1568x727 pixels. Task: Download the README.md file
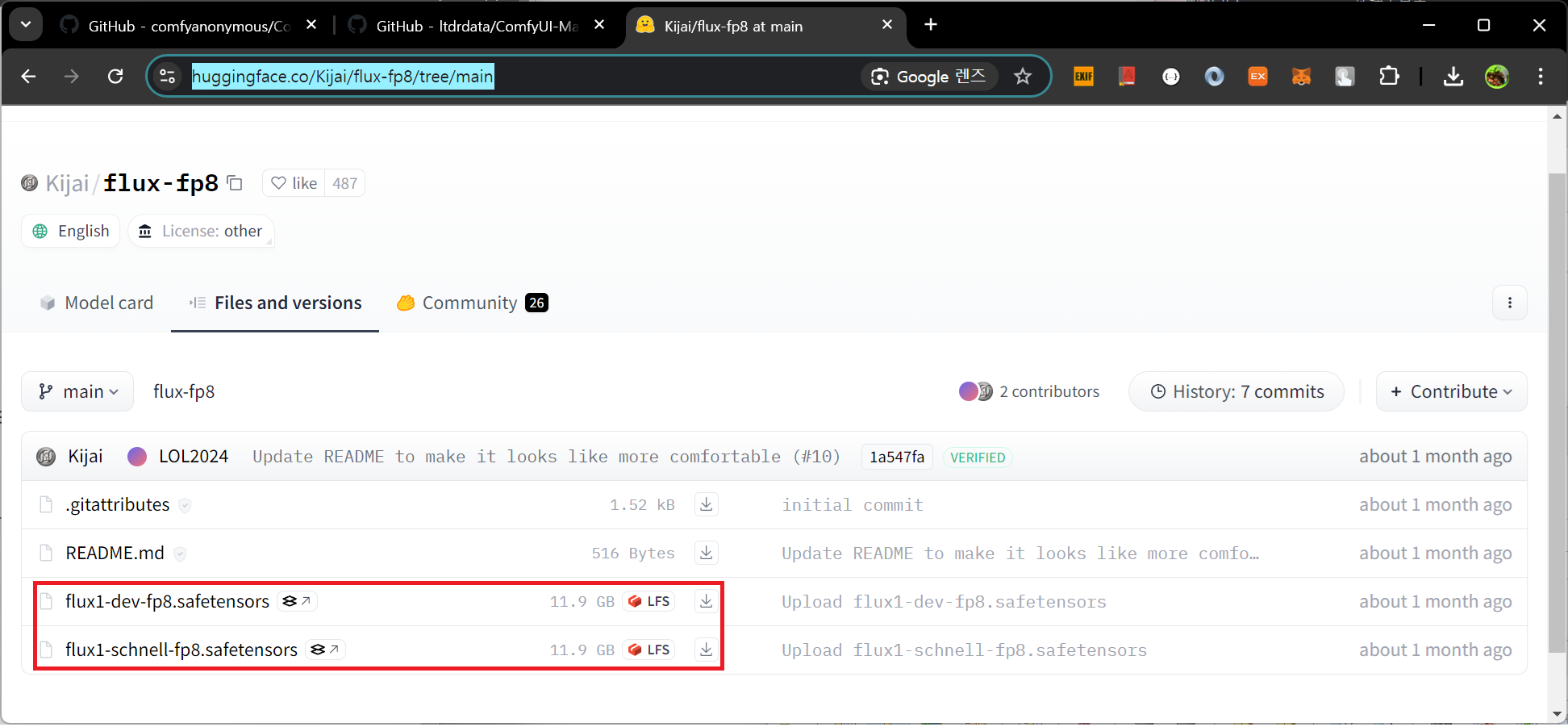click(x=707, y=553)
